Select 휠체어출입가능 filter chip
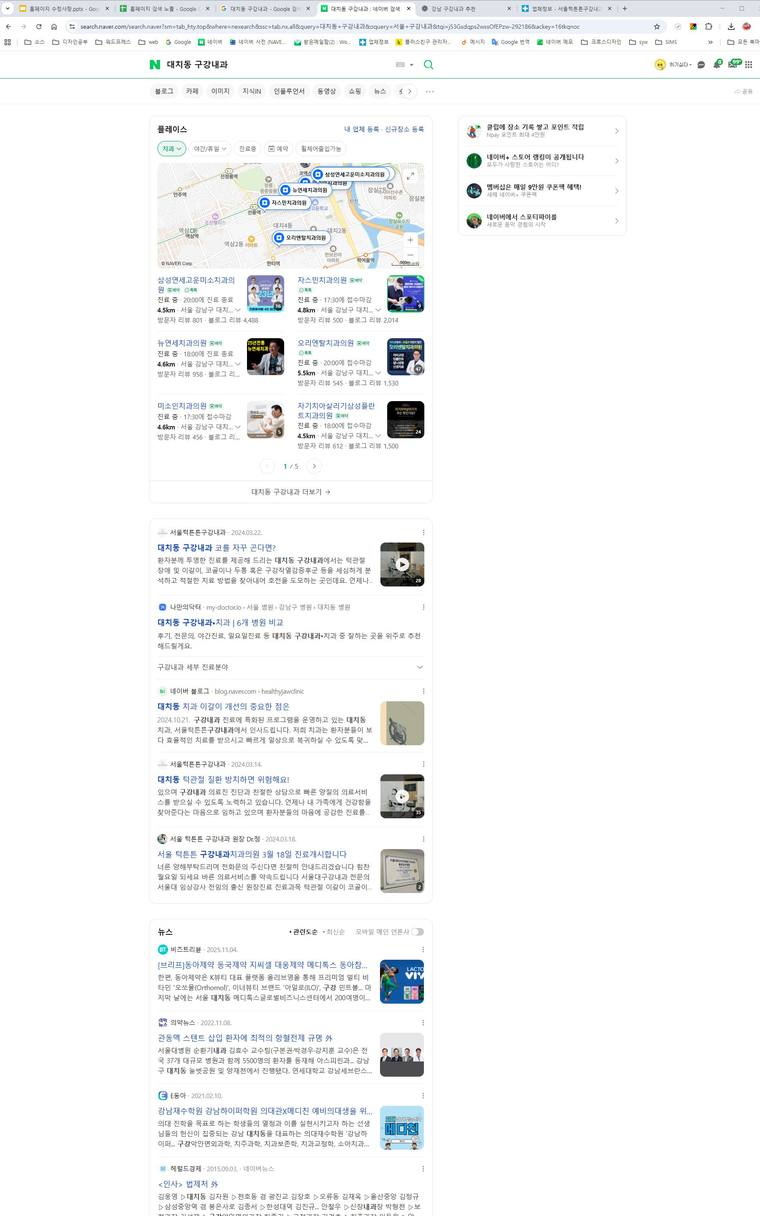This screenshot has width=760, height=1216. (x=321, y=148)
